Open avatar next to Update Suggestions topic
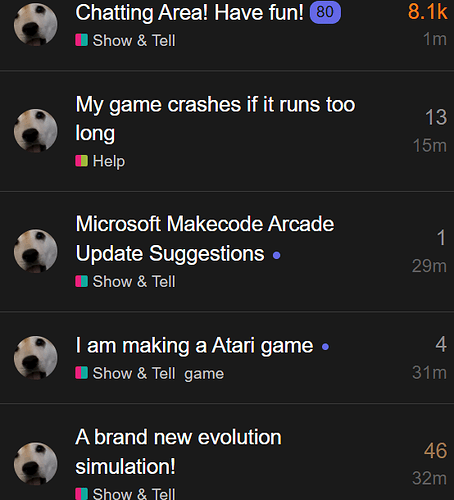The image size is (454, 500). pyautogui.click(x=35, y=251)
